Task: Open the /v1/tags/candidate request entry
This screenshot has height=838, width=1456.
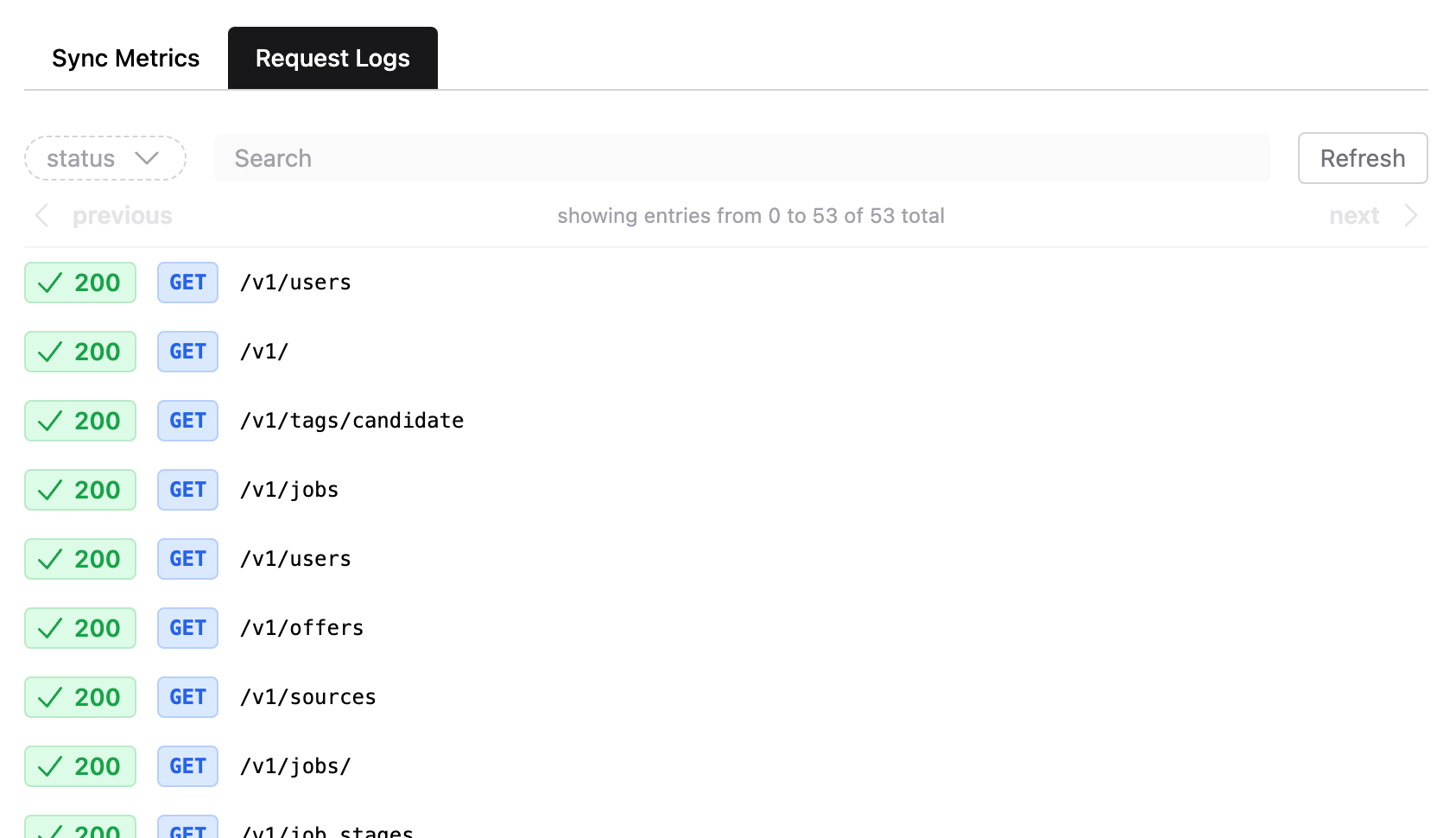Action: [x=726, y=421]
